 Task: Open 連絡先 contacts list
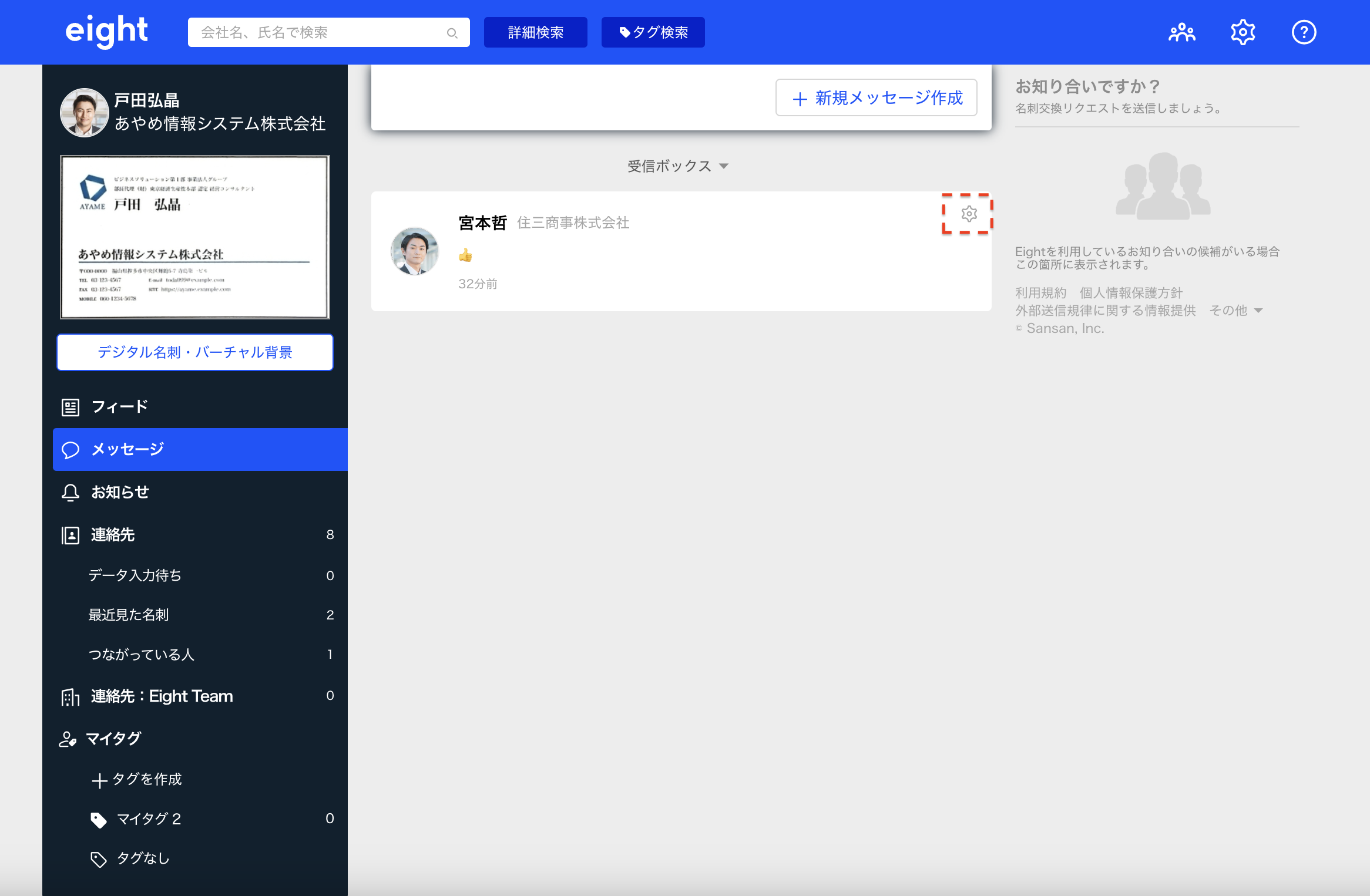pos(113,535)
